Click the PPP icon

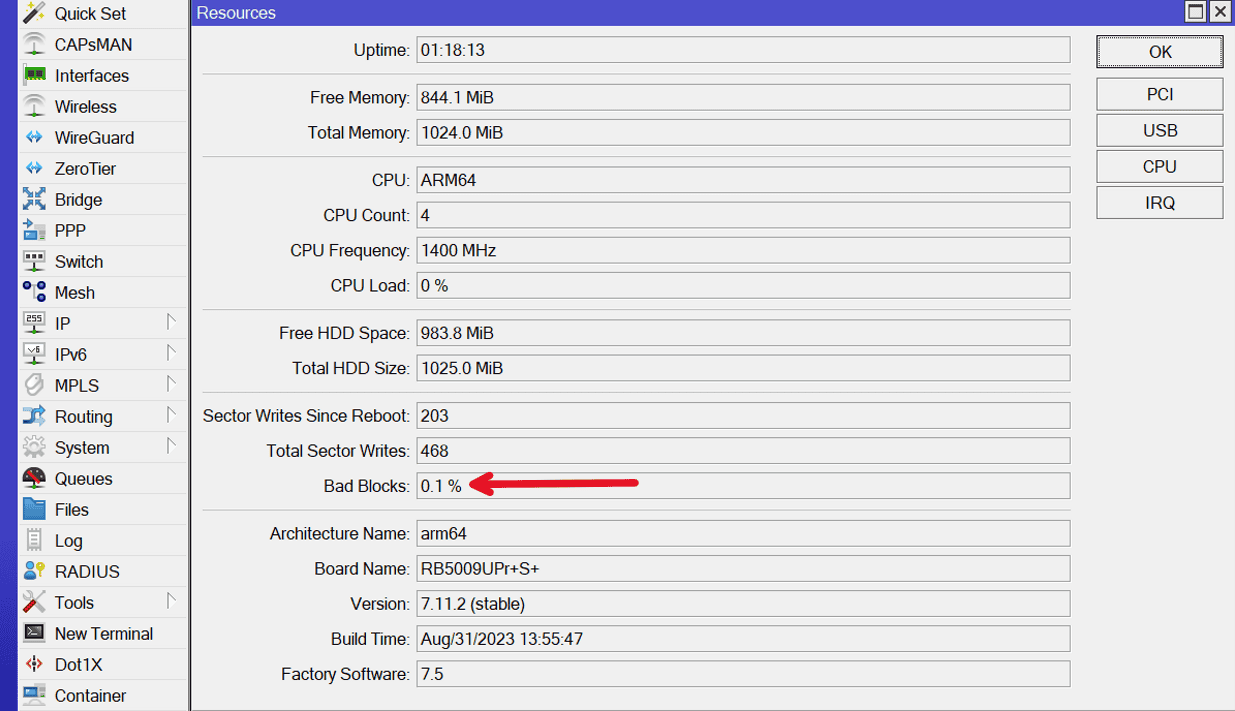pos(34,231)
